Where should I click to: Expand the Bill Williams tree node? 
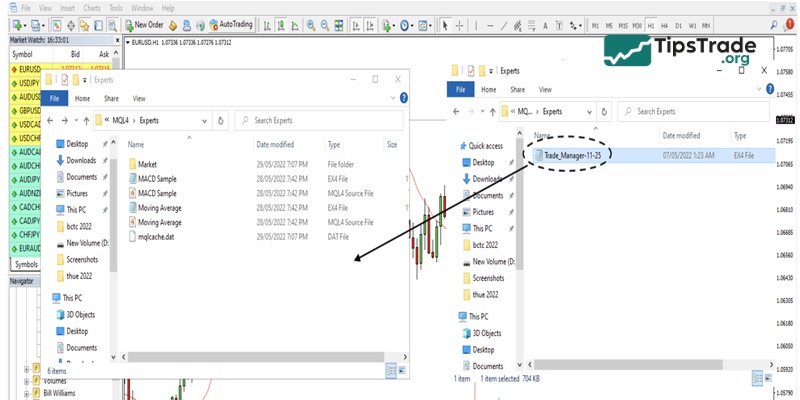pos(25,394)
